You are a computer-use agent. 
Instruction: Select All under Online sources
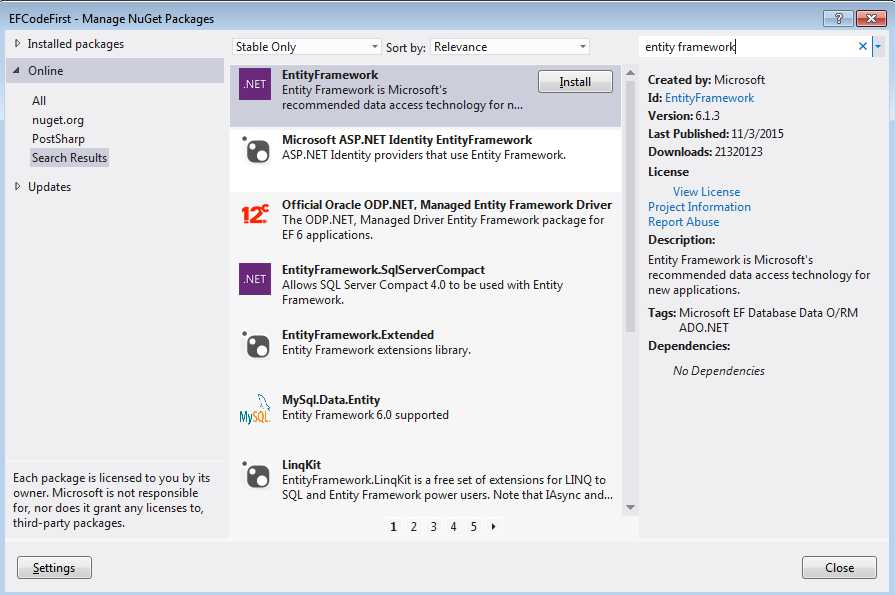tap(39, 100)
